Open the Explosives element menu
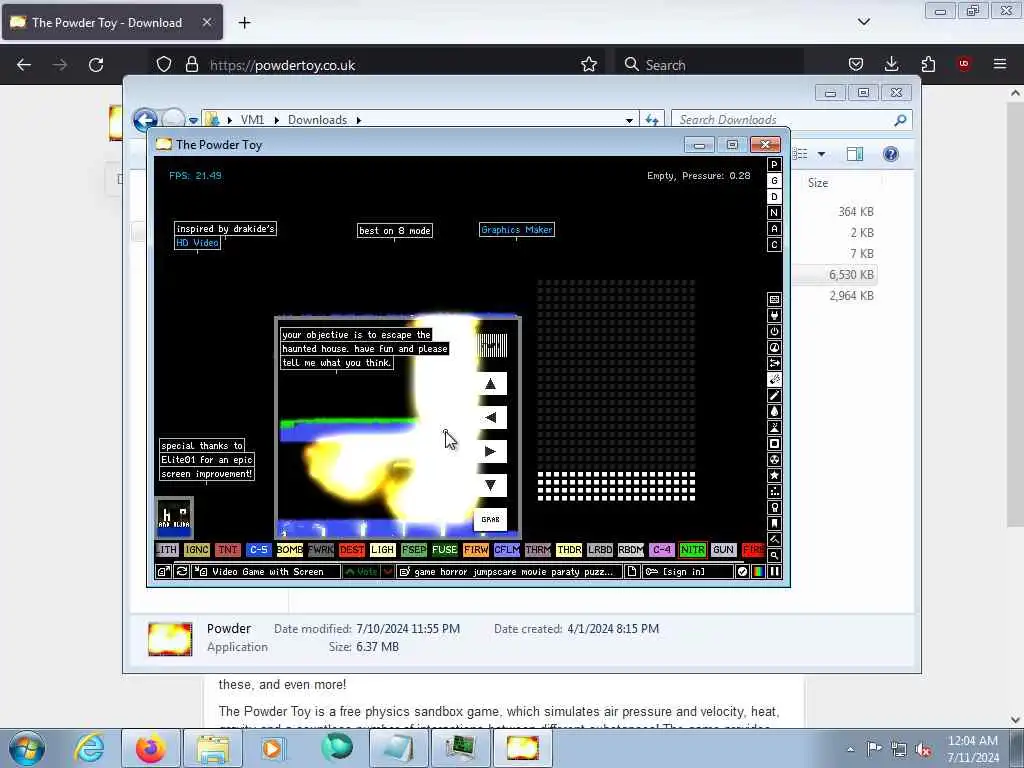This screenshot has height=768, width=1024. 774,379
